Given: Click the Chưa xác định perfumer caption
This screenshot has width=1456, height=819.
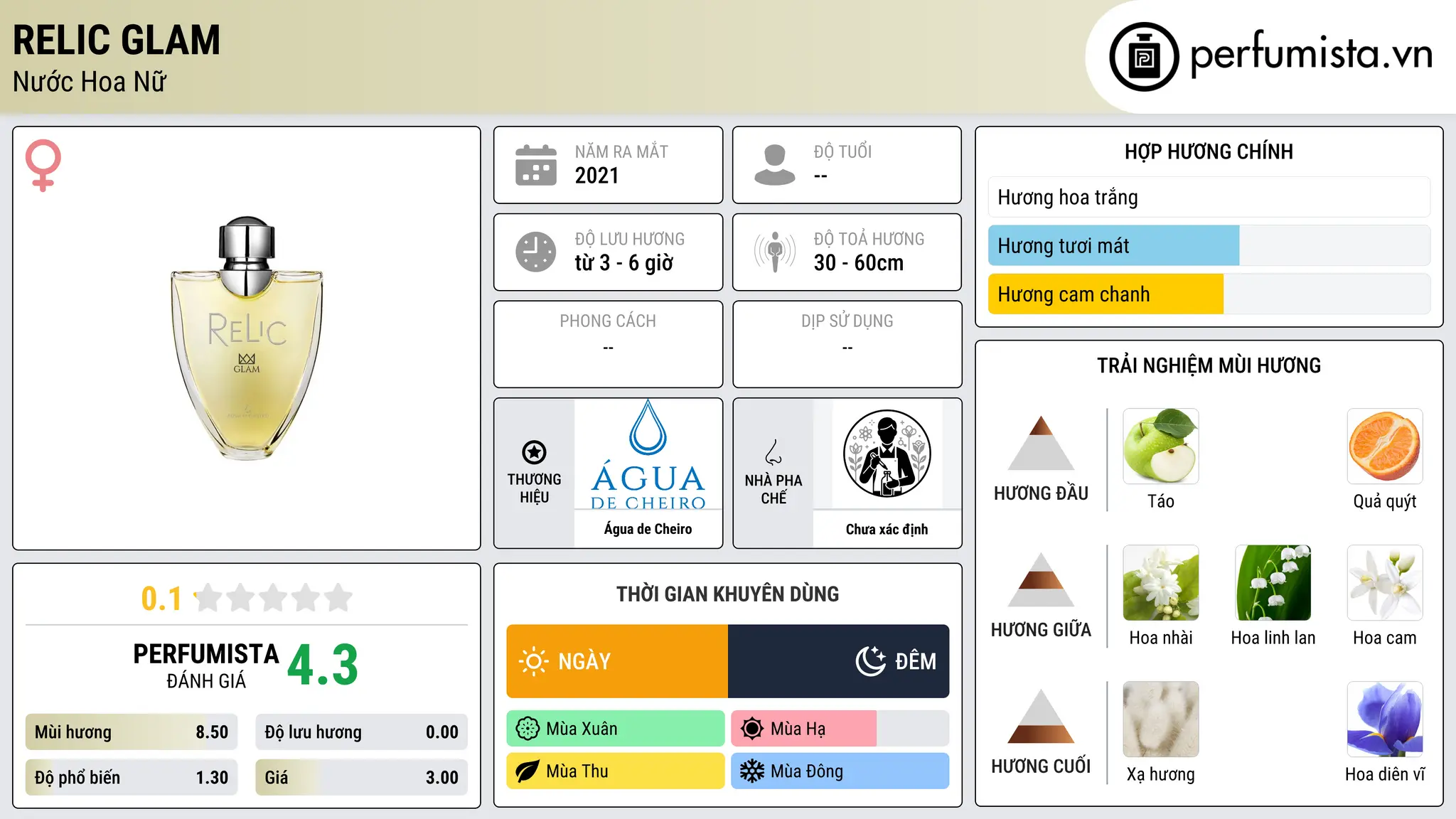Looking at the screenshot, I should pos(887,529).
